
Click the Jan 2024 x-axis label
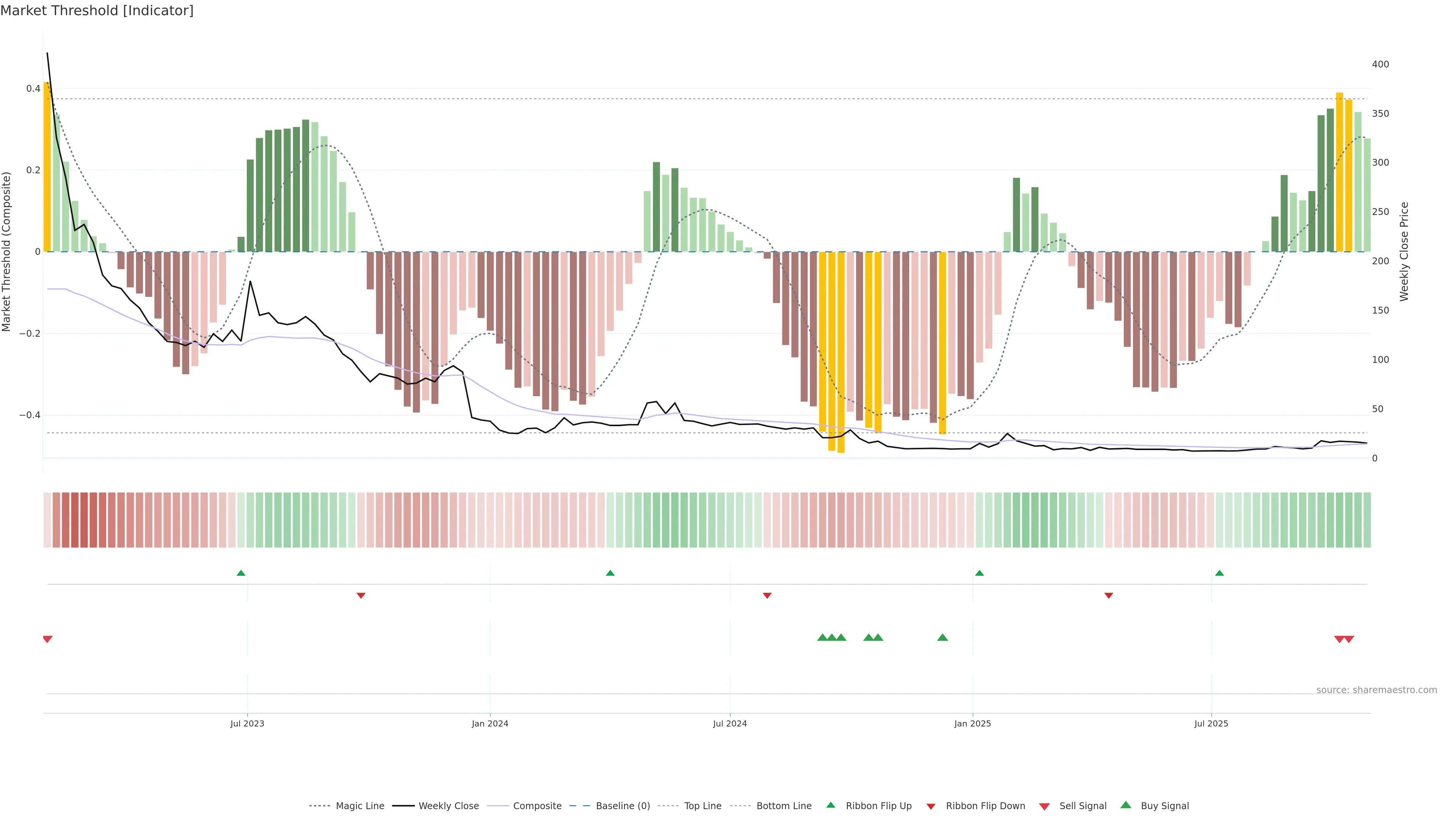tap(490, 723)
